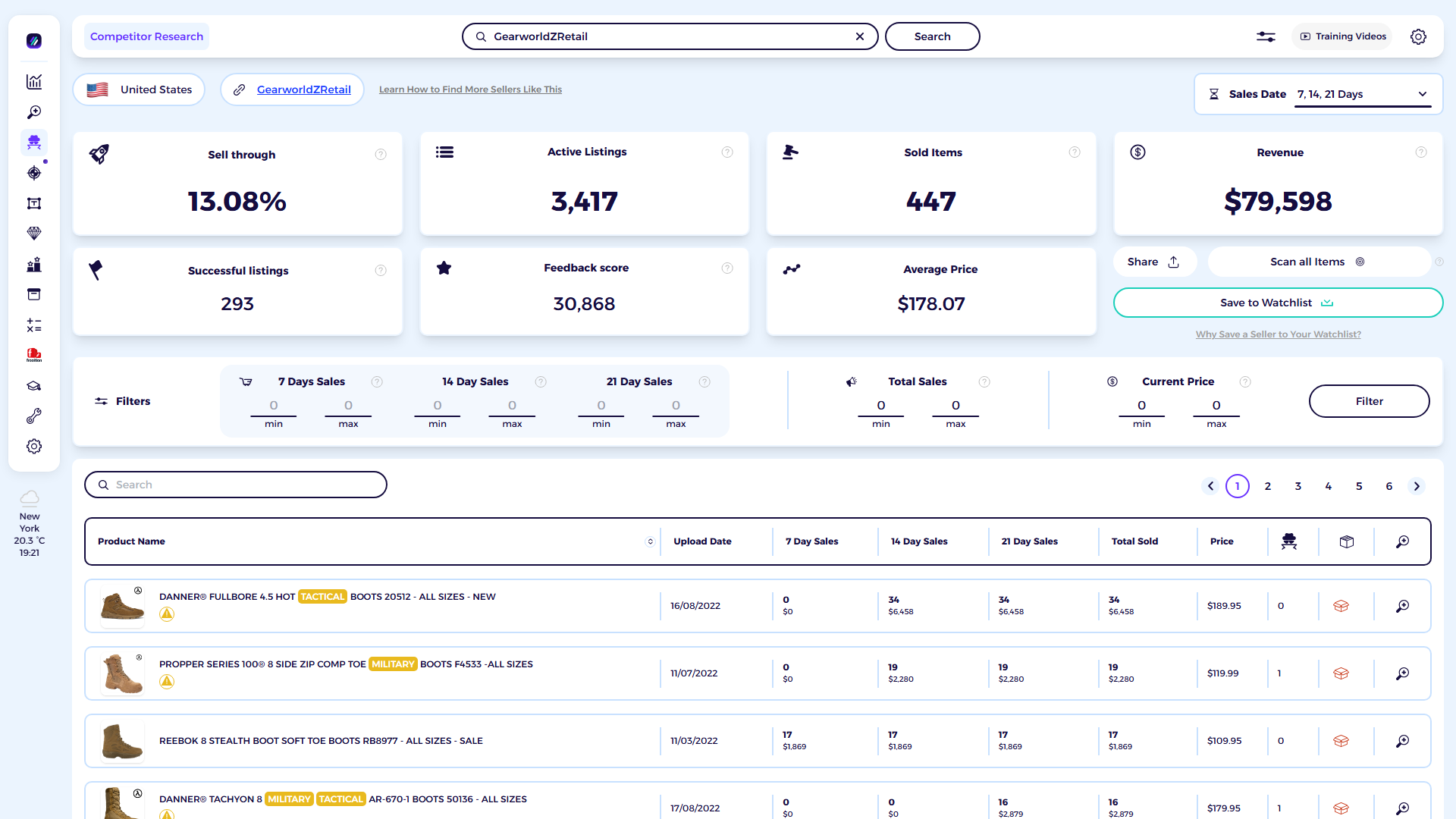Open the graduation cap academy icon
The width and height of the screenshot is (1456, 819).
coord(34,386)
